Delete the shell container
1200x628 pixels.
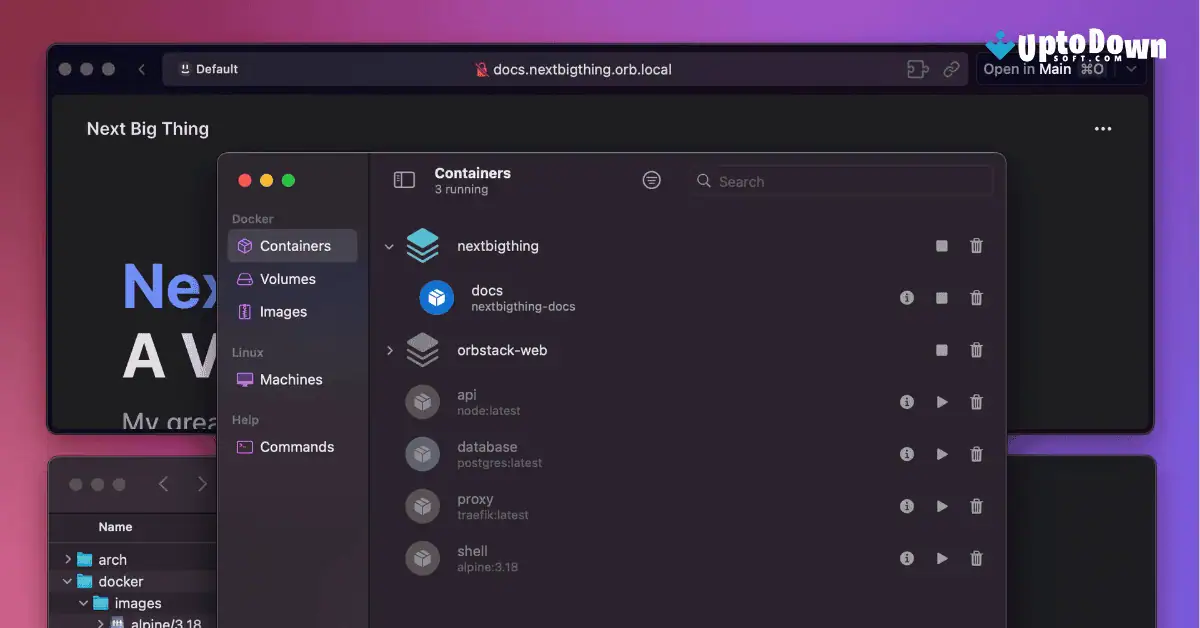tap(976, 558)
